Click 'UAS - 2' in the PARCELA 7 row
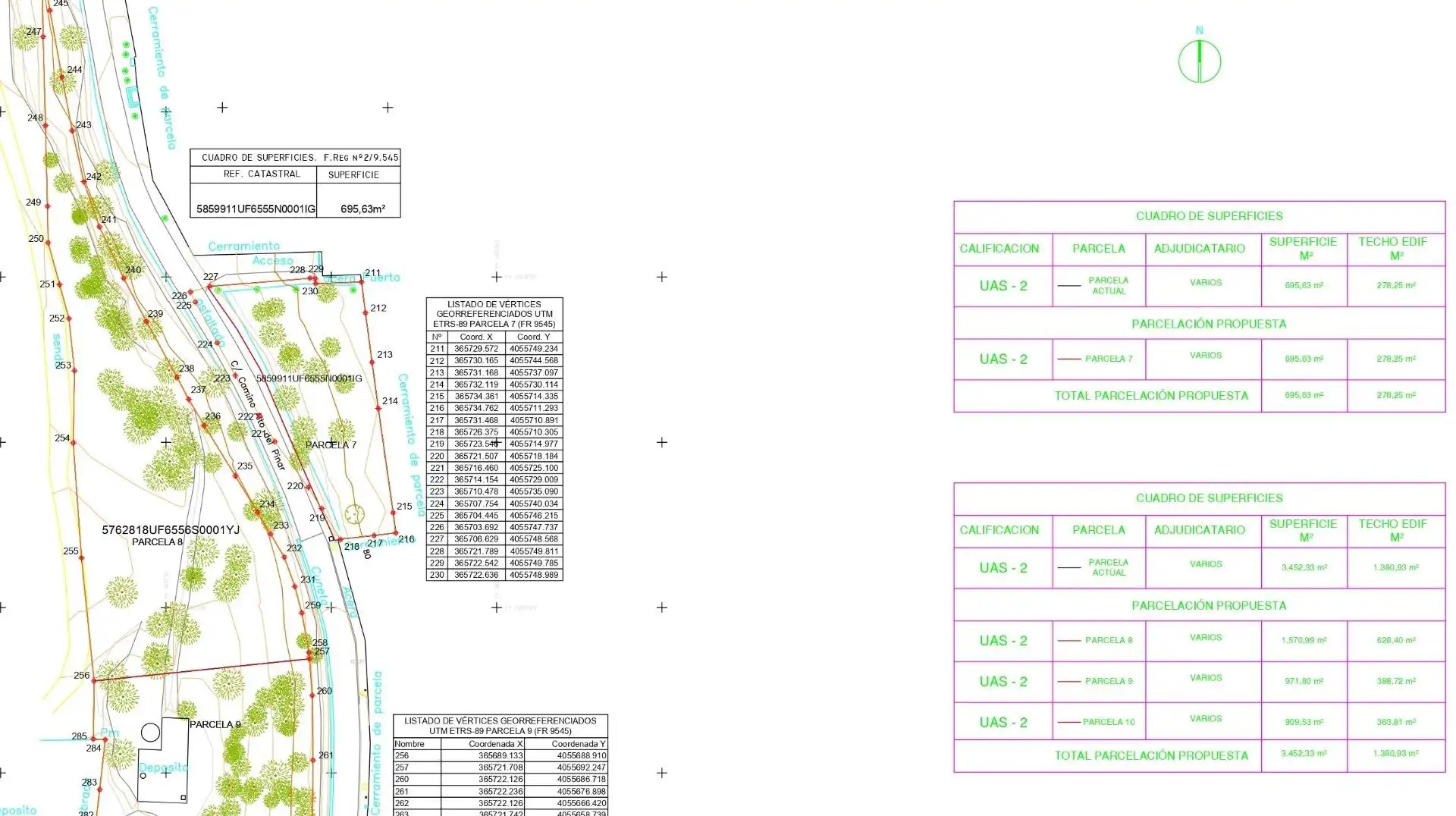 (1003, 359)
